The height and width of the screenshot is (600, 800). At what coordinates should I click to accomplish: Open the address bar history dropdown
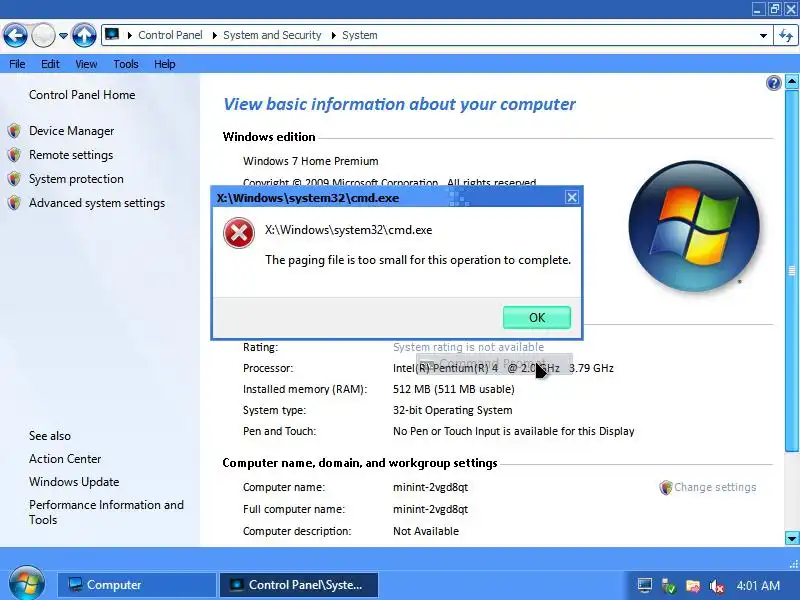tap(763, 36)
